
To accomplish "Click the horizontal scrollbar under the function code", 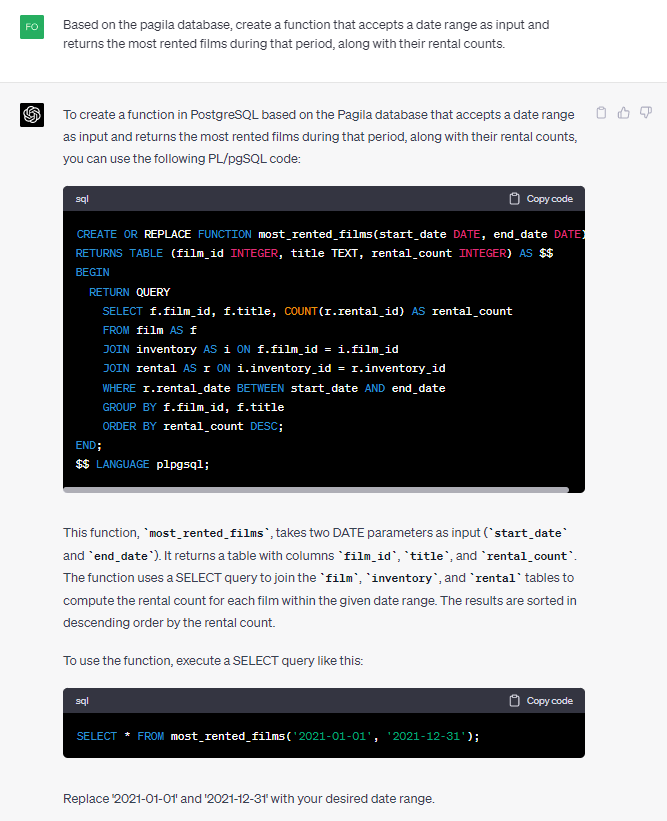I will pos(316,489).
